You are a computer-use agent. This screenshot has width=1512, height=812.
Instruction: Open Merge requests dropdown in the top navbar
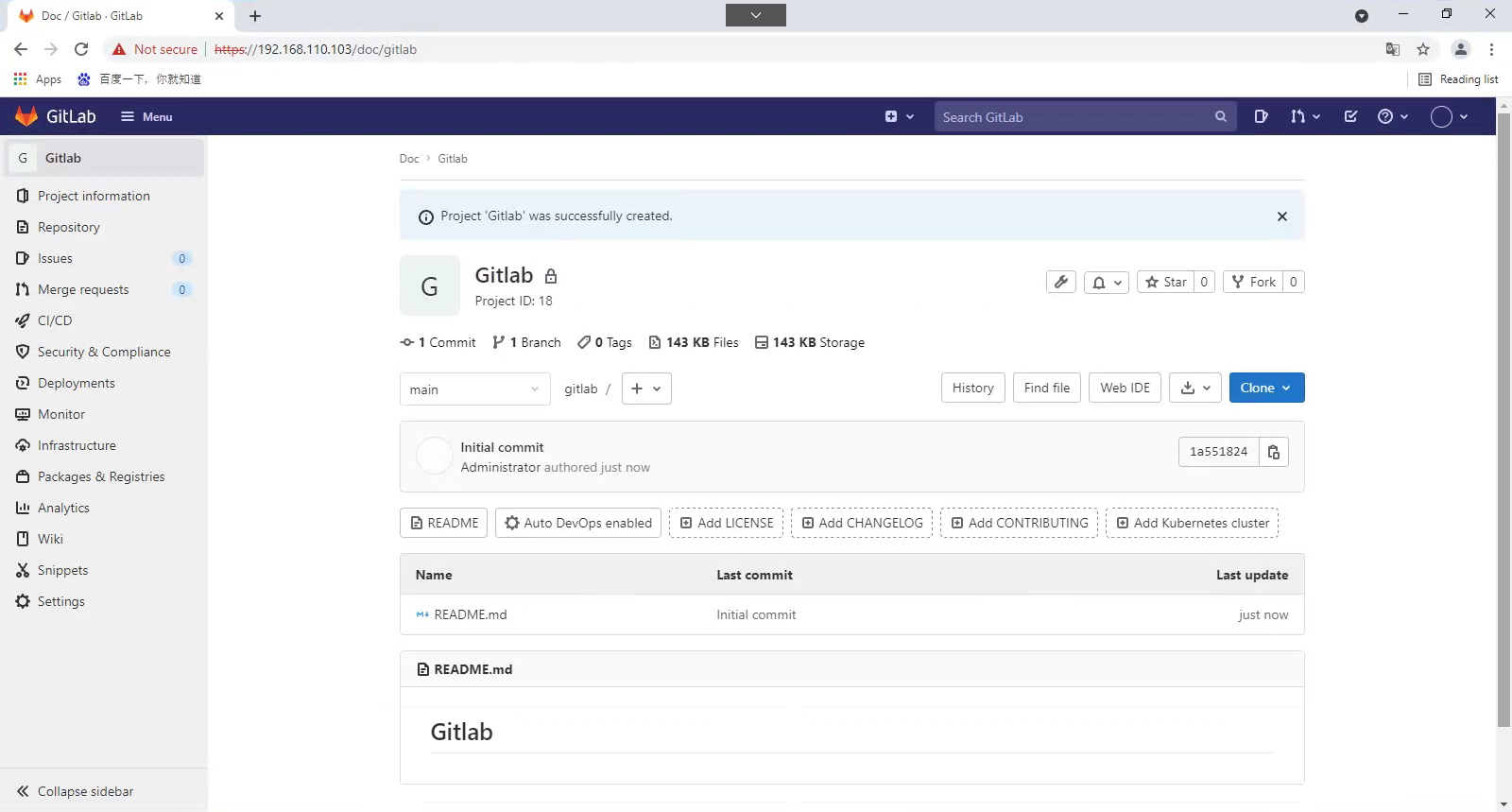click(1305, 116)
